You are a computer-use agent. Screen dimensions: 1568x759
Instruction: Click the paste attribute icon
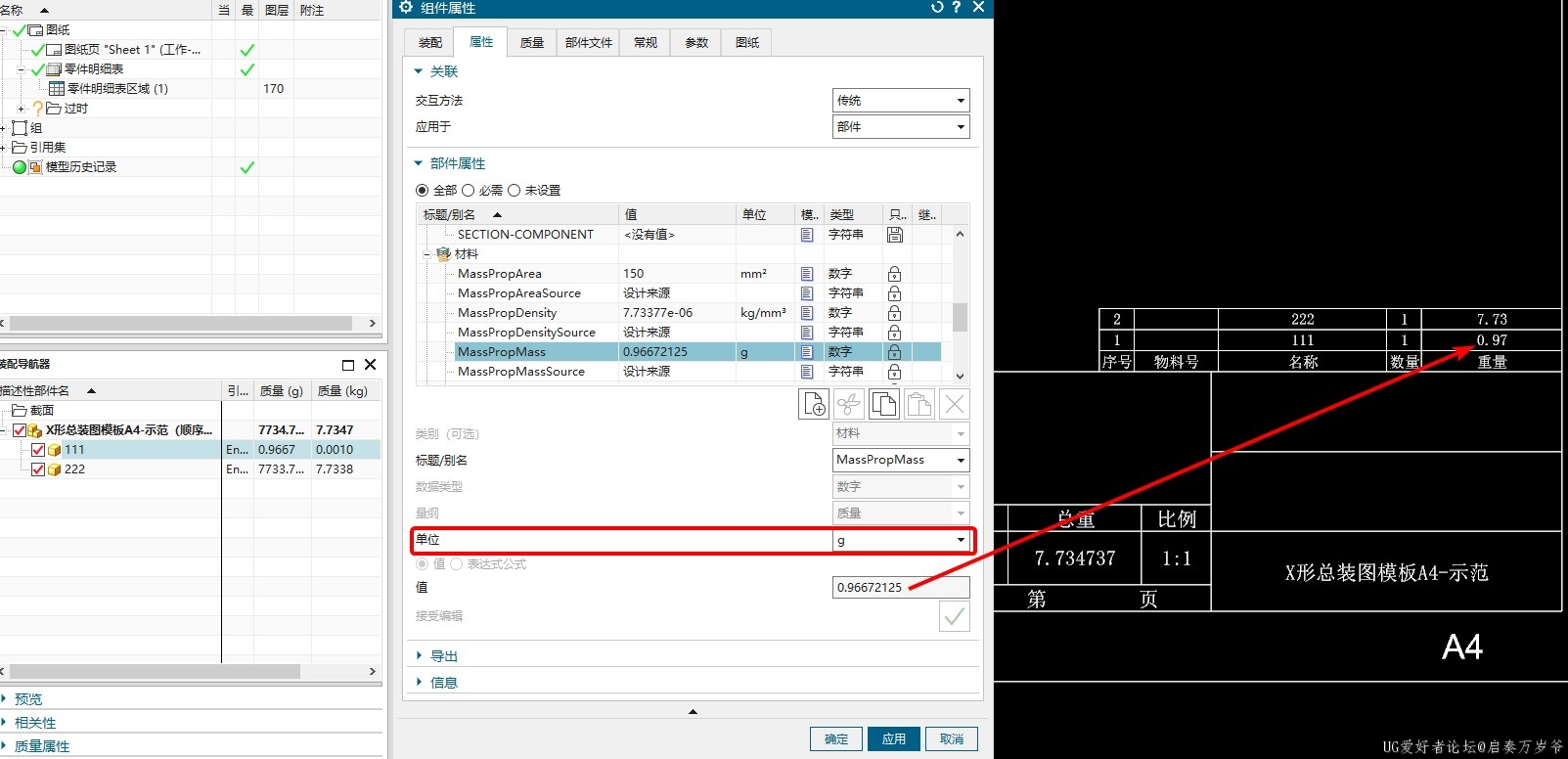click(919, 404)
